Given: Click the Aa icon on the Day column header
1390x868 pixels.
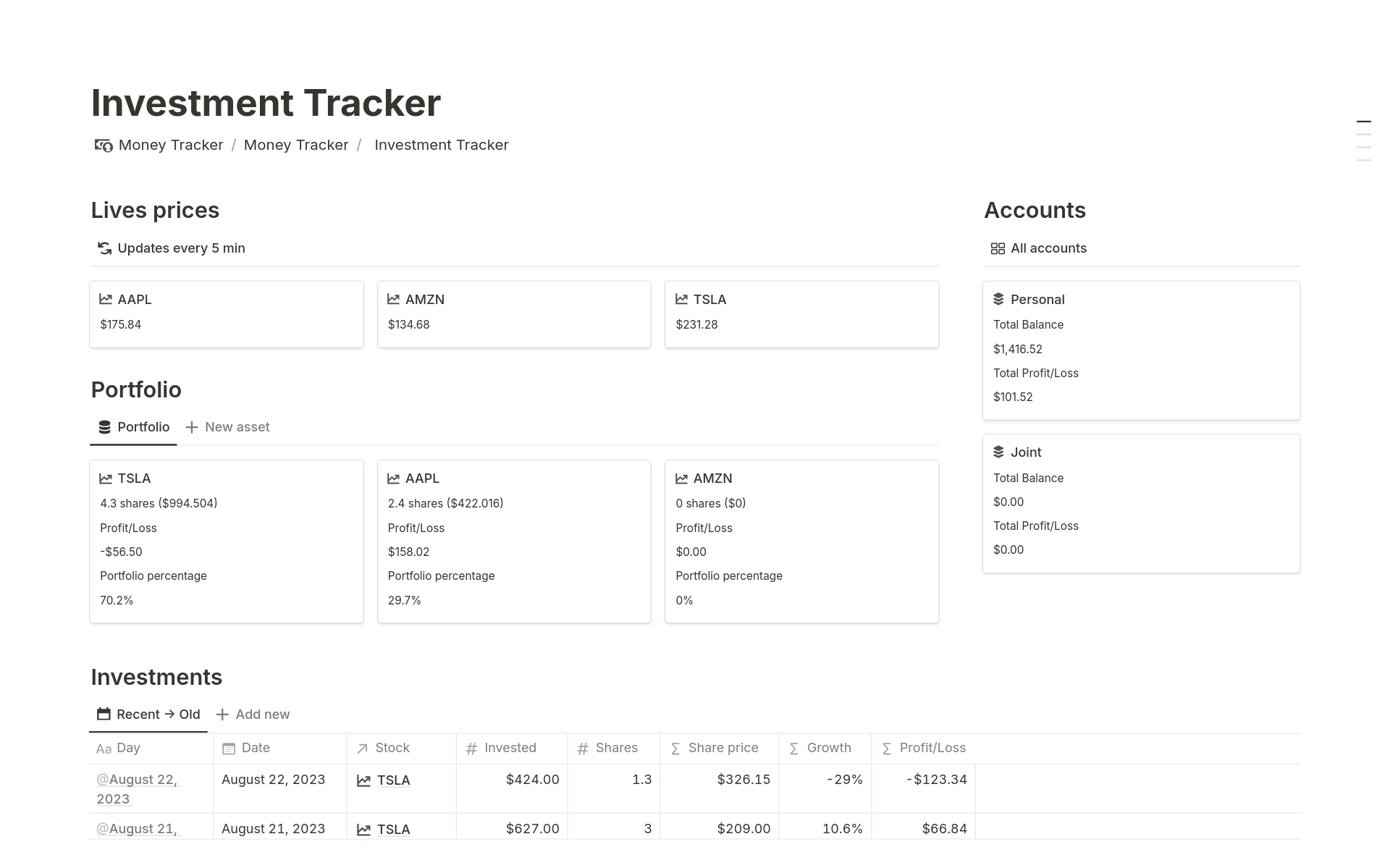Looking at the screenshot, I should click(x=103, y=749).
